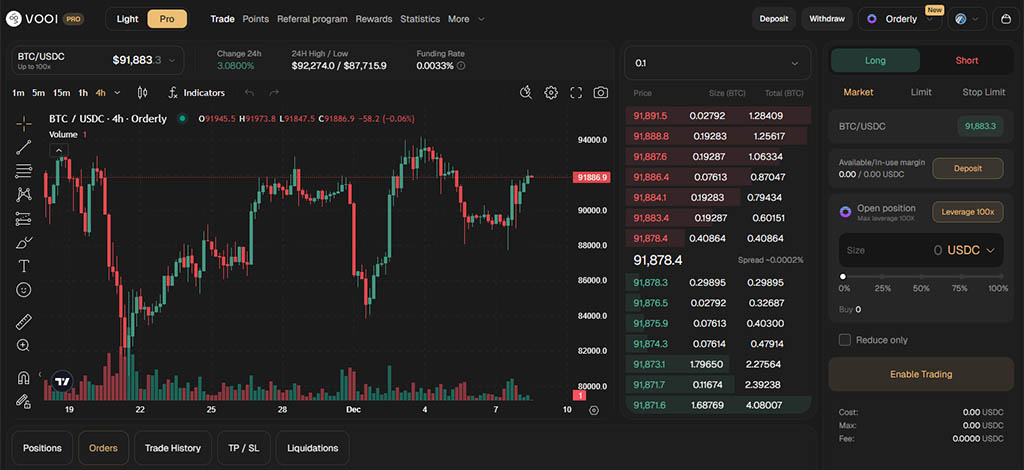Viewport: 1024px width, 470px height.
Task: Open chart settings gear icon
Action: click(551, 93)
